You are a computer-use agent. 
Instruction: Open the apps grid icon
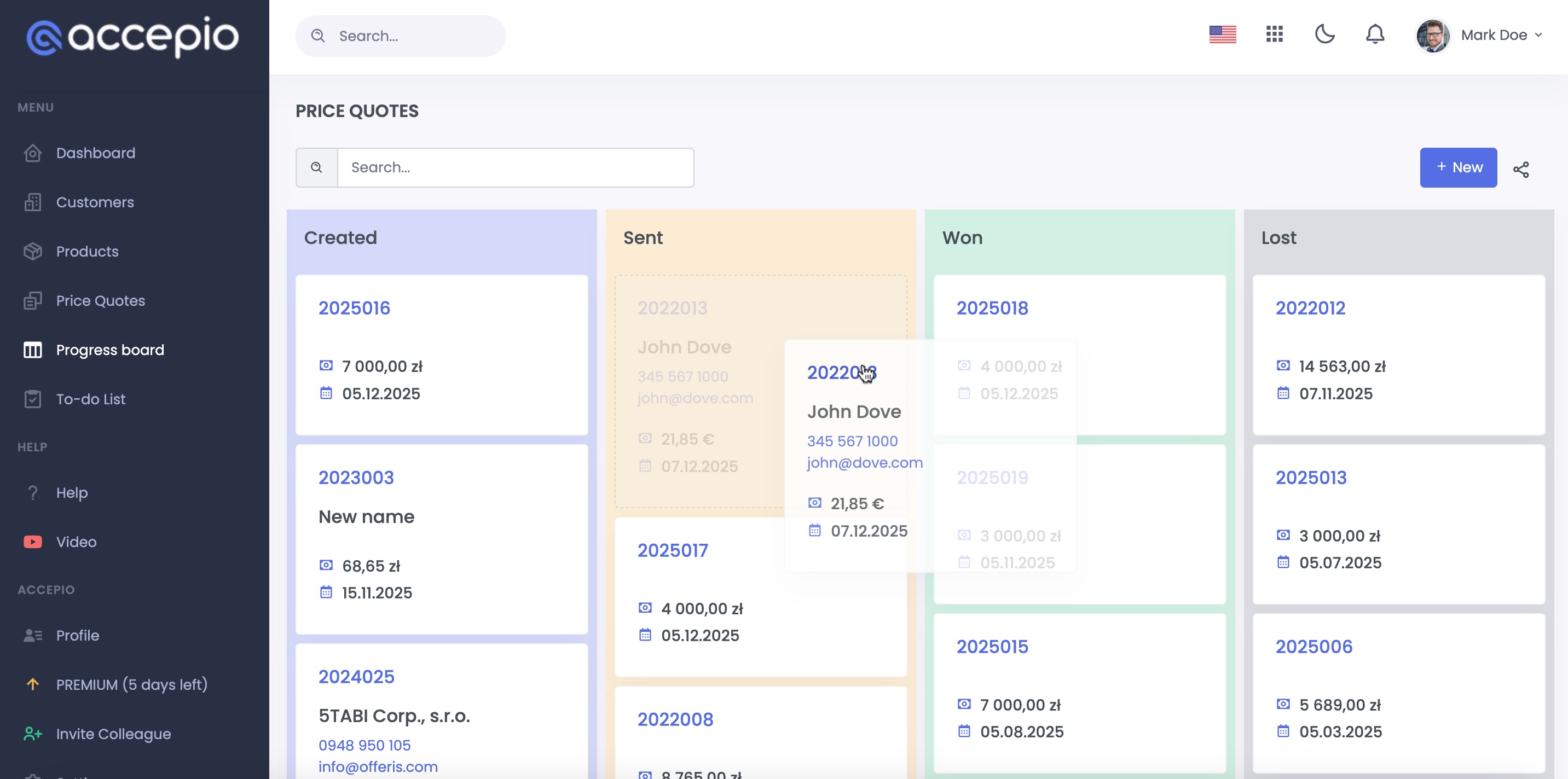point(1274,34)
